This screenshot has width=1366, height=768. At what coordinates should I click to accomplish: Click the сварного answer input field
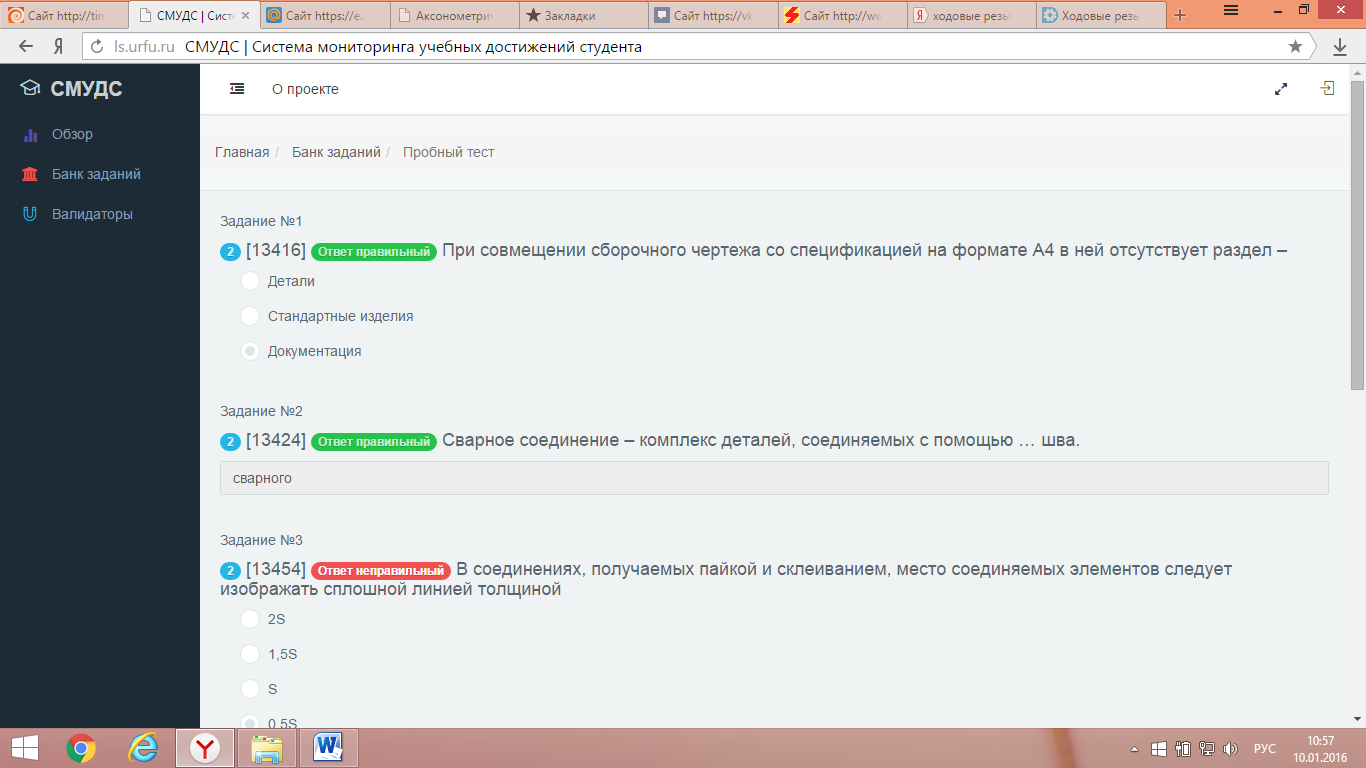pyautogui.click(x=774, y=478)
